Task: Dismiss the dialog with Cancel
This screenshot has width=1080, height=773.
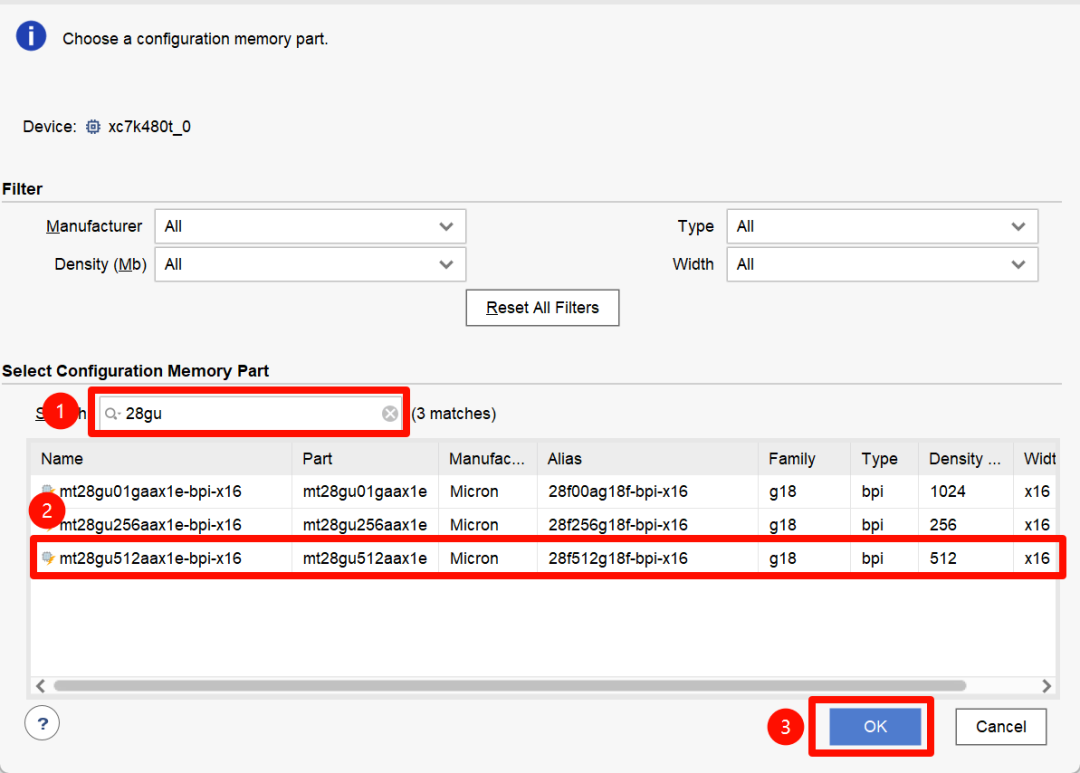Action: point(1001,726)
